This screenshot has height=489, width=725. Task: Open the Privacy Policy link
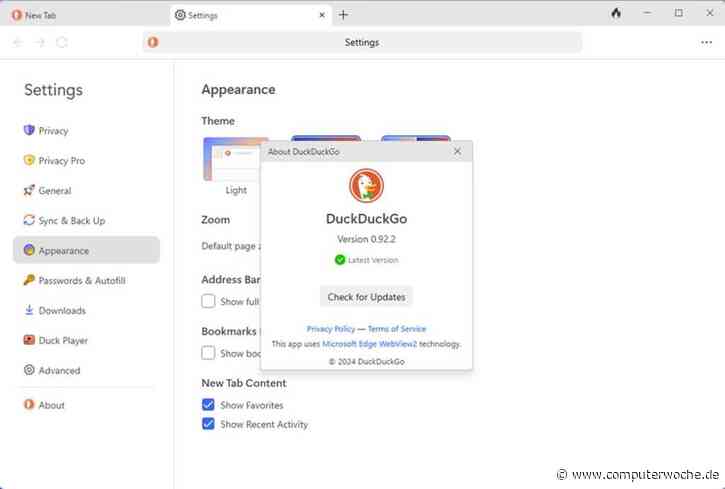tap(331, 329)
